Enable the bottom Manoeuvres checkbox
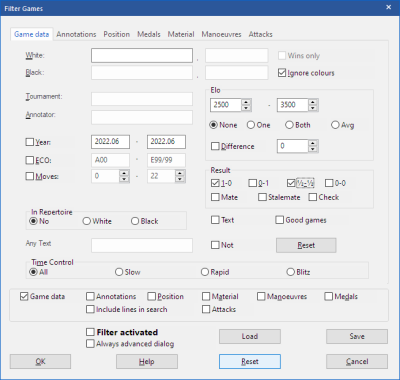400x380 pixels. 261,296
